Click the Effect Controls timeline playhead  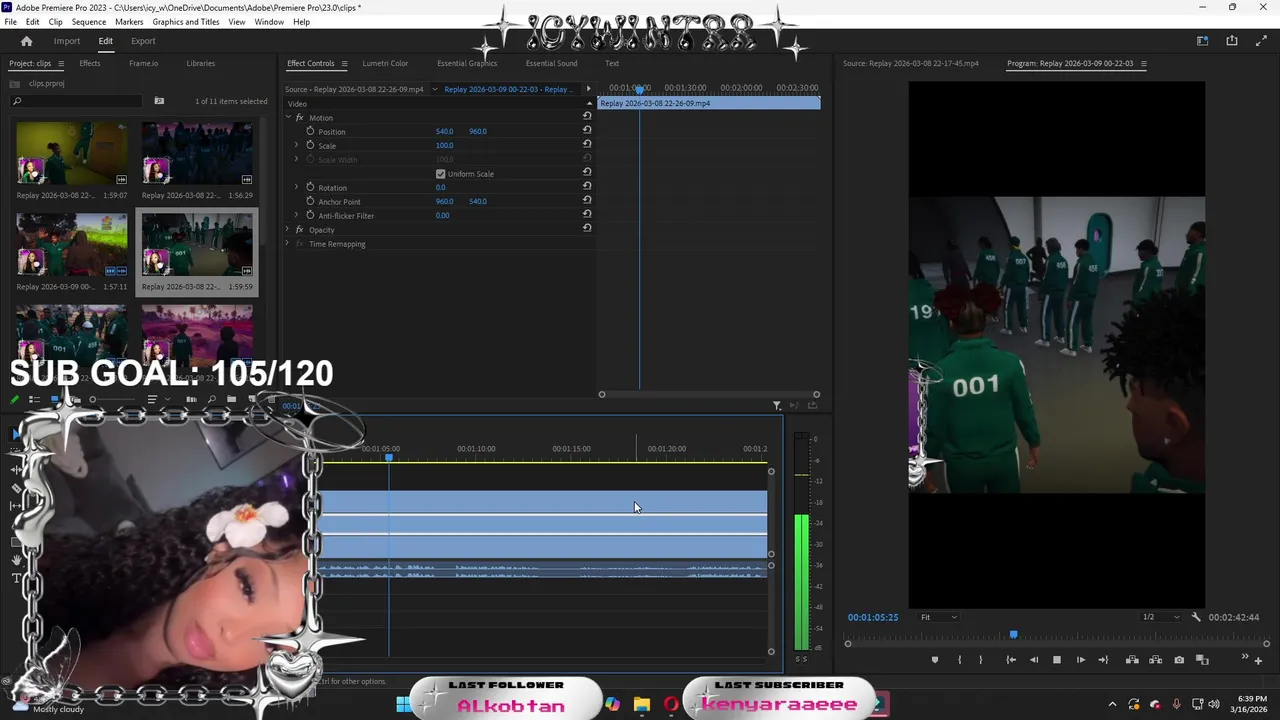point(640,90)
